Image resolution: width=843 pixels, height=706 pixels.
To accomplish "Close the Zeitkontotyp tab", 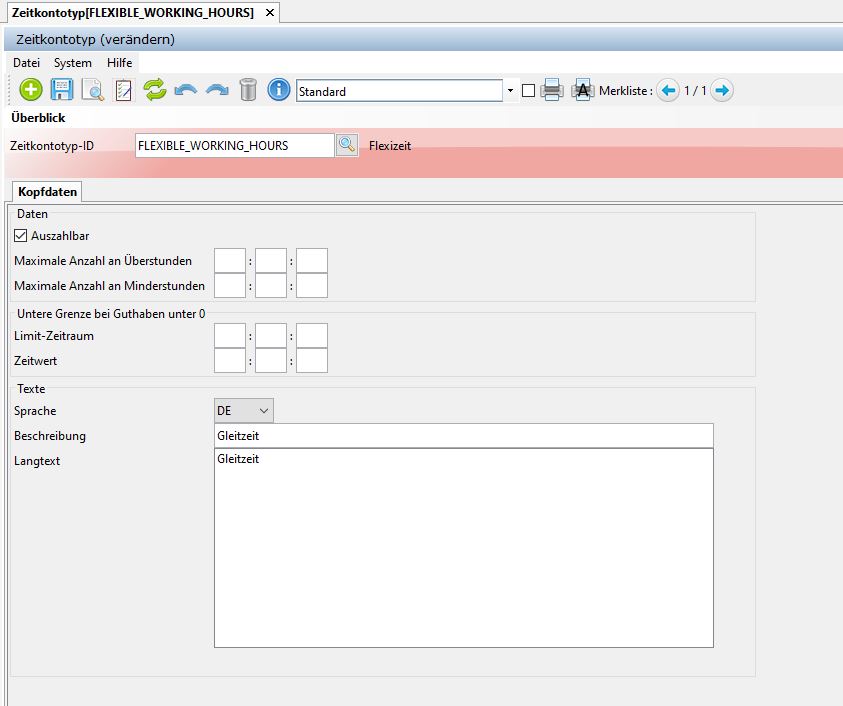I will [269, 12].
